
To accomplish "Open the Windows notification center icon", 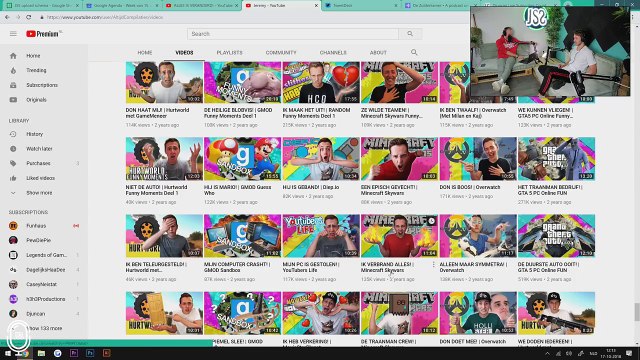I will click(629, 353).
